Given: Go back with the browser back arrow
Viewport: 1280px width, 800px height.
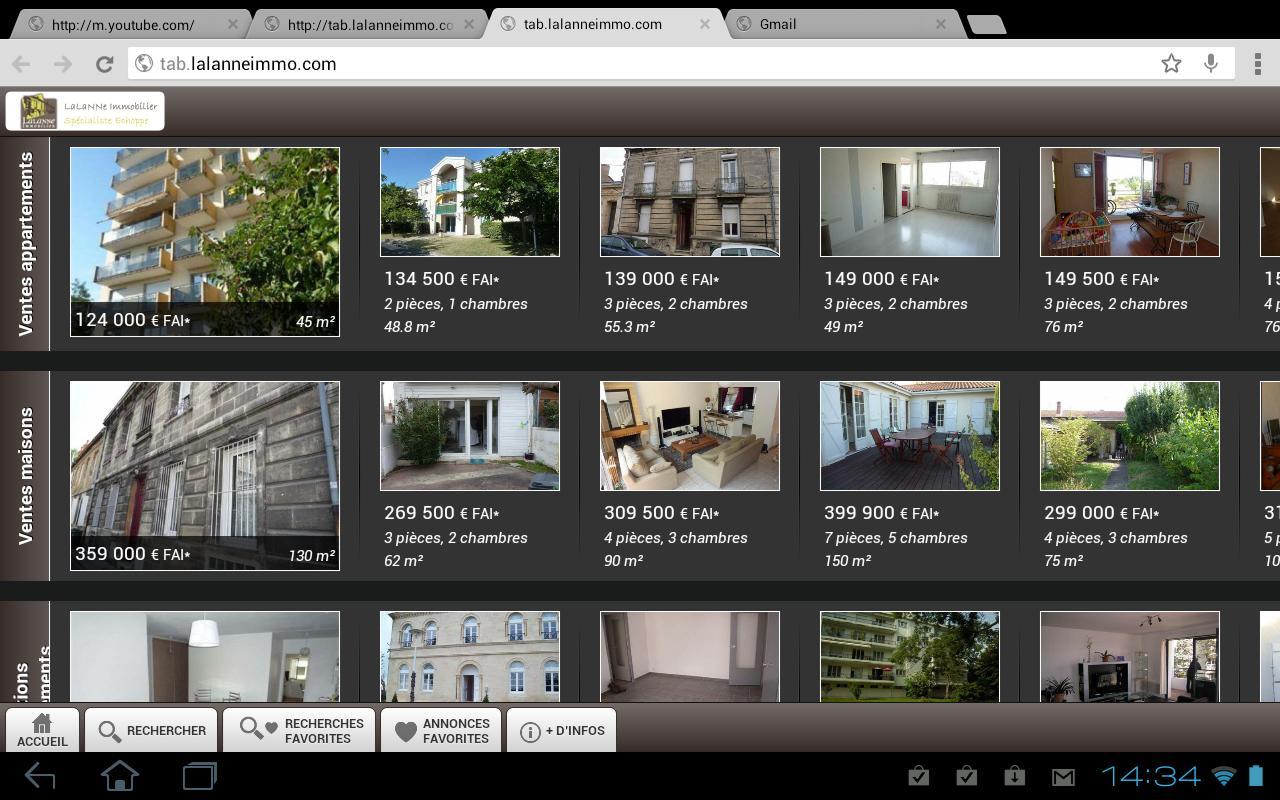Looking at the screenshot, I should coord(21,64).
